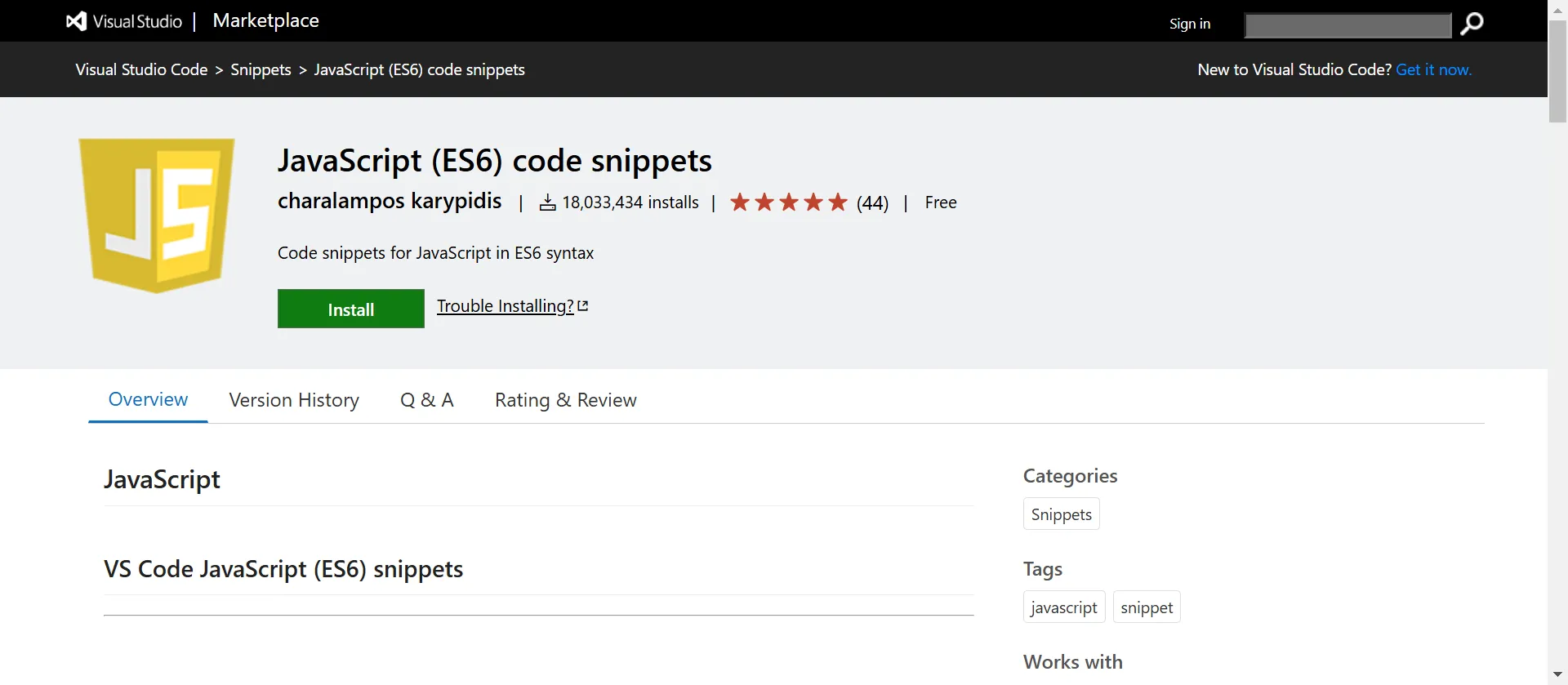Switch to the Overview tab
Image resolution: width=1568 pixels, height=685 pixels.
tap(148, 399)
